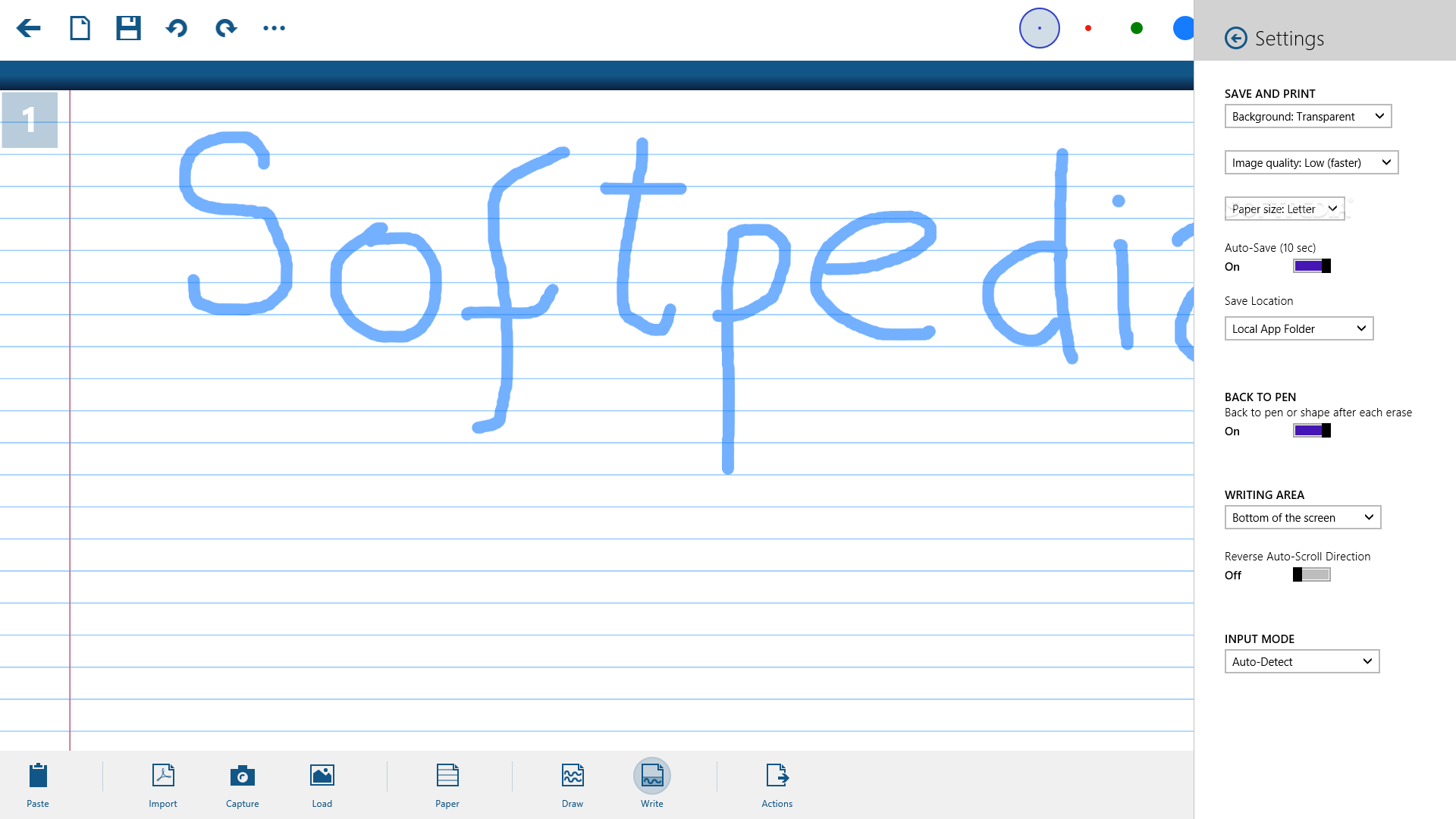
Task: Click the BACK TO PEN heading
Action: point(1260,397)
